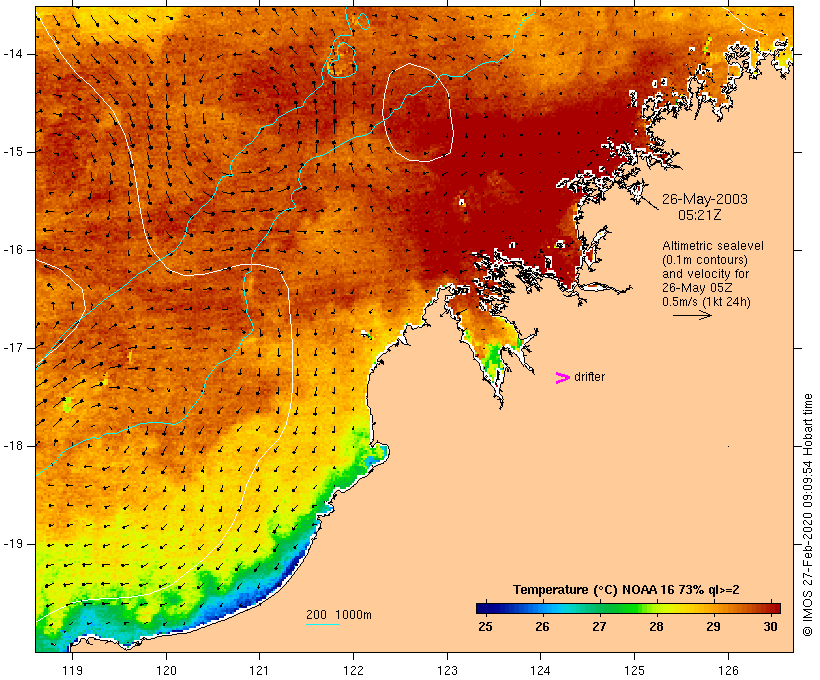Click the 'Altimetric sealevel' caption line
This screenshot has height=680, width=820.
click(713, 245)
